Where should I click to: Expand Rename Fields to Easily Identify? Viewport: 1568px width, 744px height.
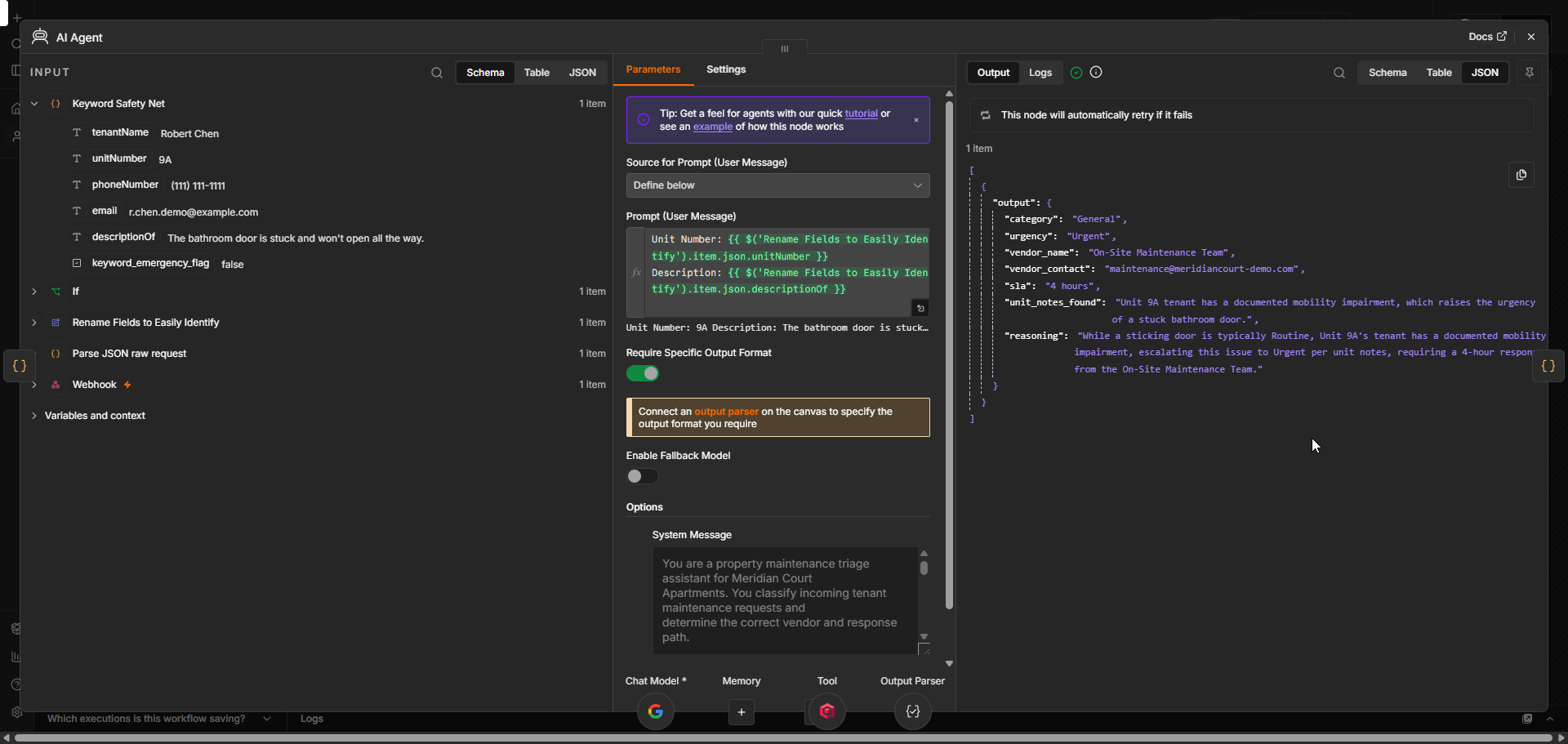point(34,323)
